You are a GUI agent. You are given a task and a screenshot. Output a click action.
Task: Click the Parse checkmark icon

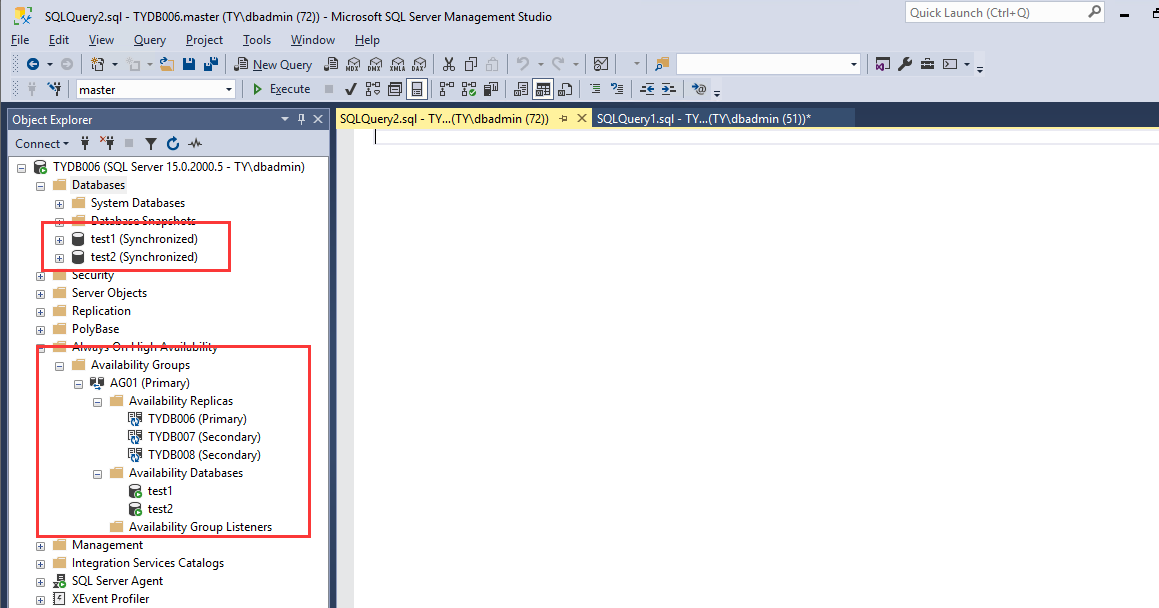click(x=350, y=89)
